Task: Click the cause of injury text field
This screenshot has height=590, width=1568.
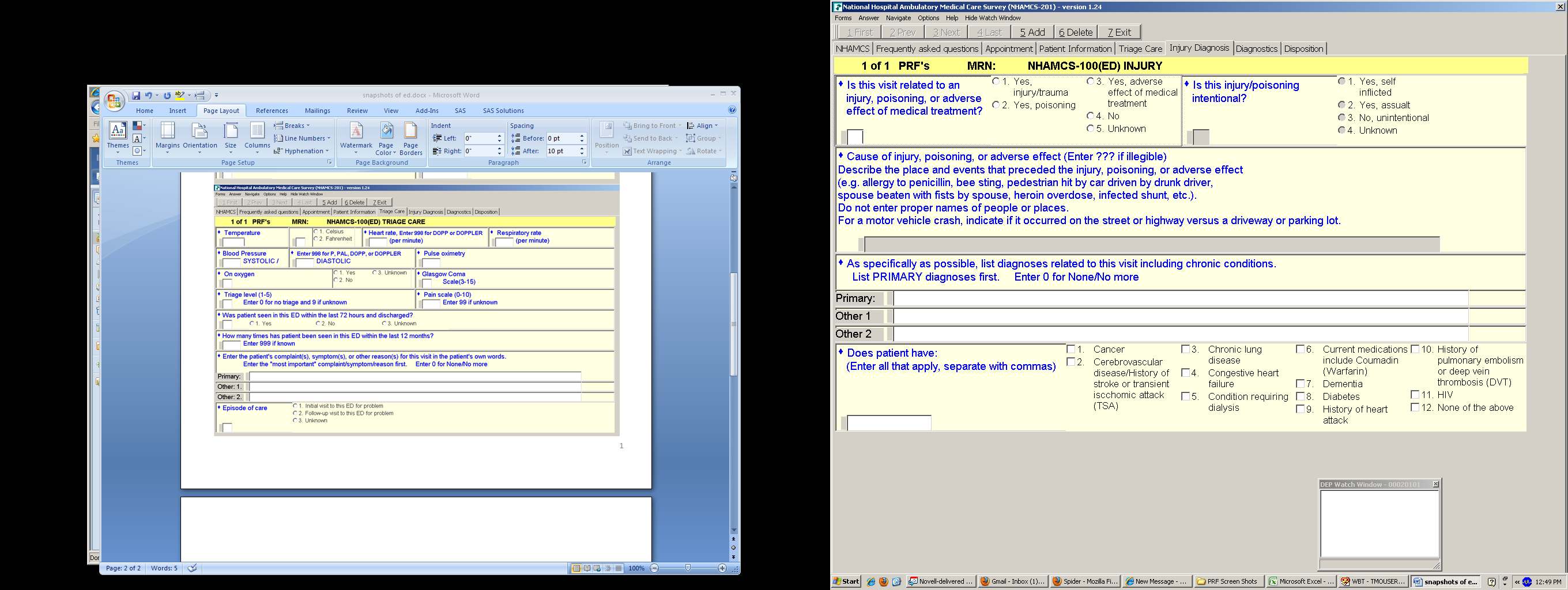Action: click(1152, 244)
